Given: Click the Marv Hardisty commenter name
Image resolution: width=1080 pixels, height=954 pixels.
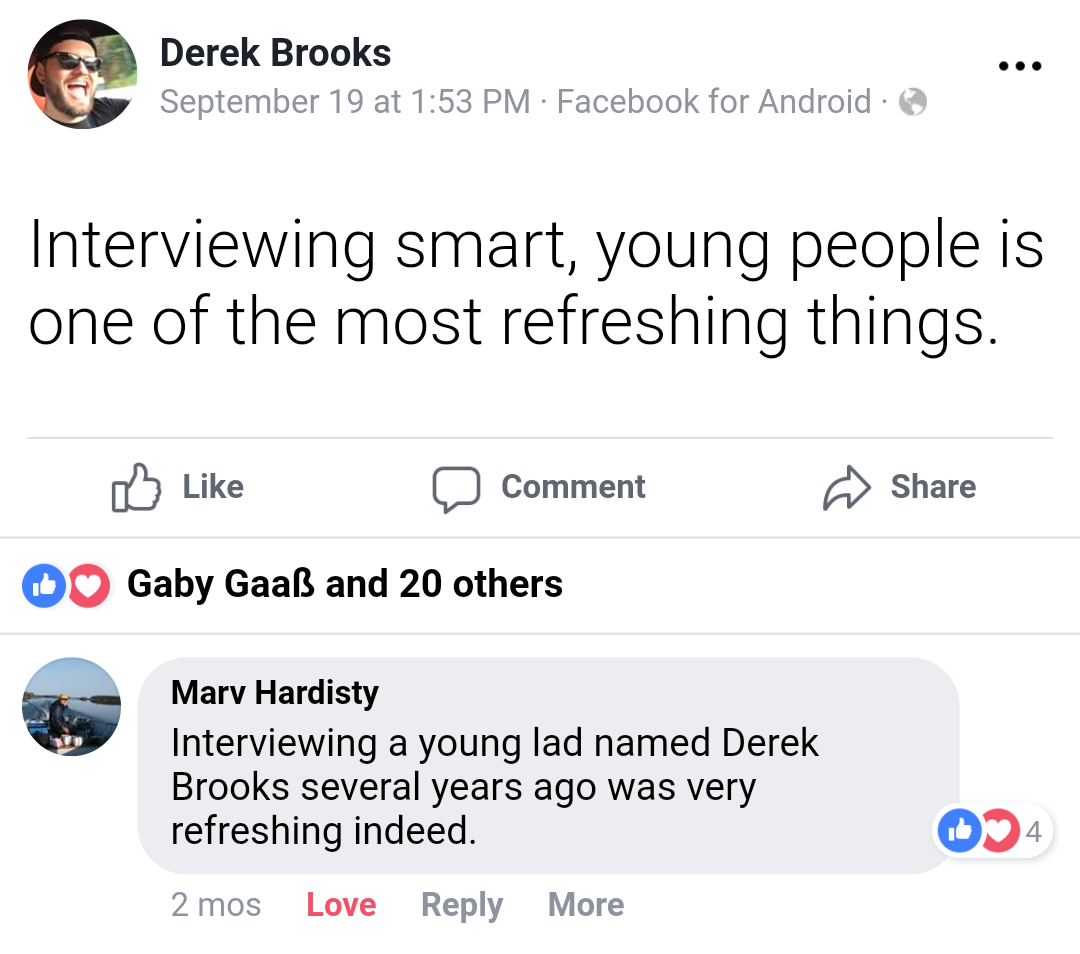Looking at the screenshot, I should click(275, 692).
